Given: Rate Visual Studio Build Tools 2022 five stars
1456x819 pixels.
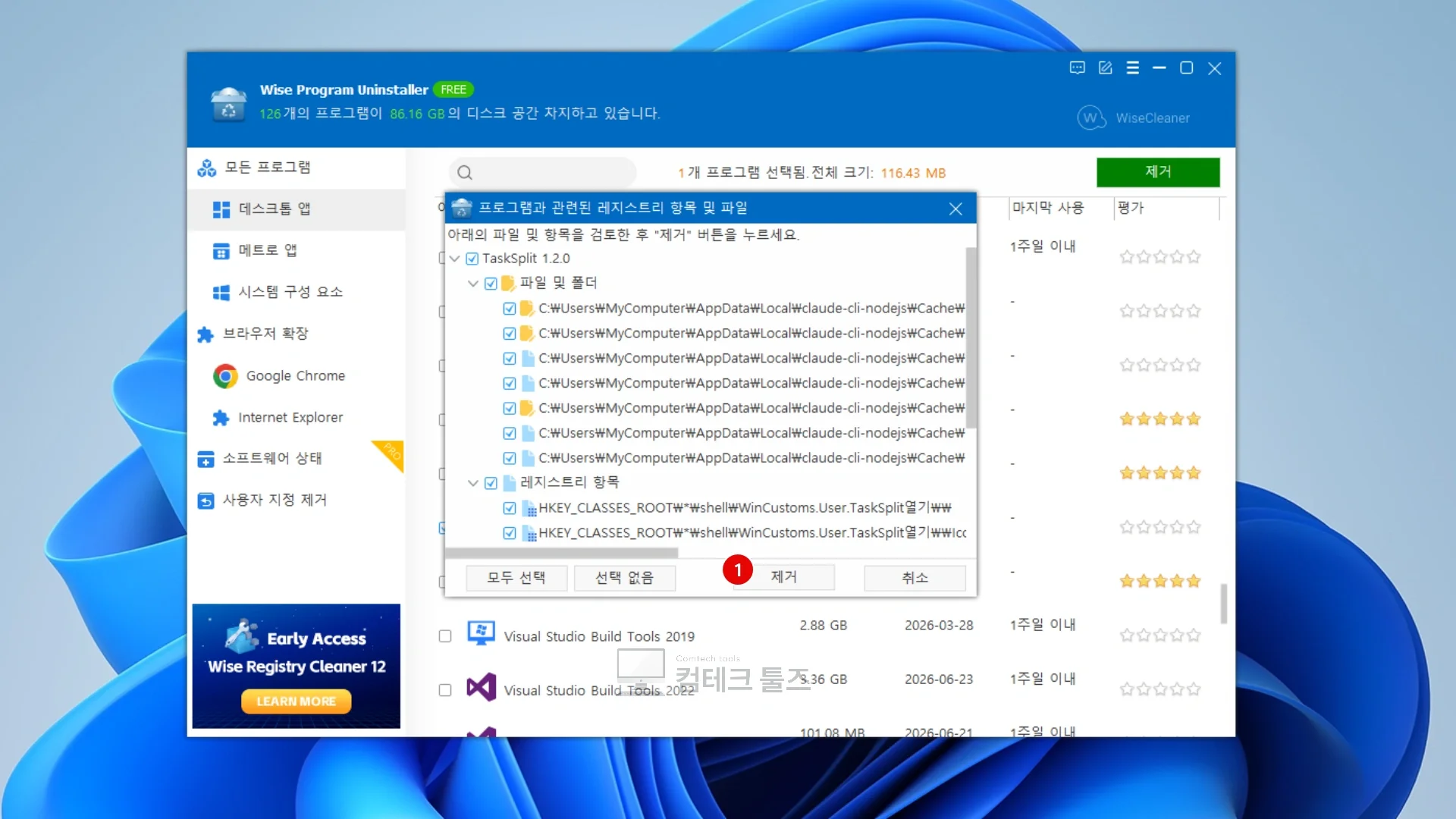Looking at the screenshot, I should [1194, 689].
